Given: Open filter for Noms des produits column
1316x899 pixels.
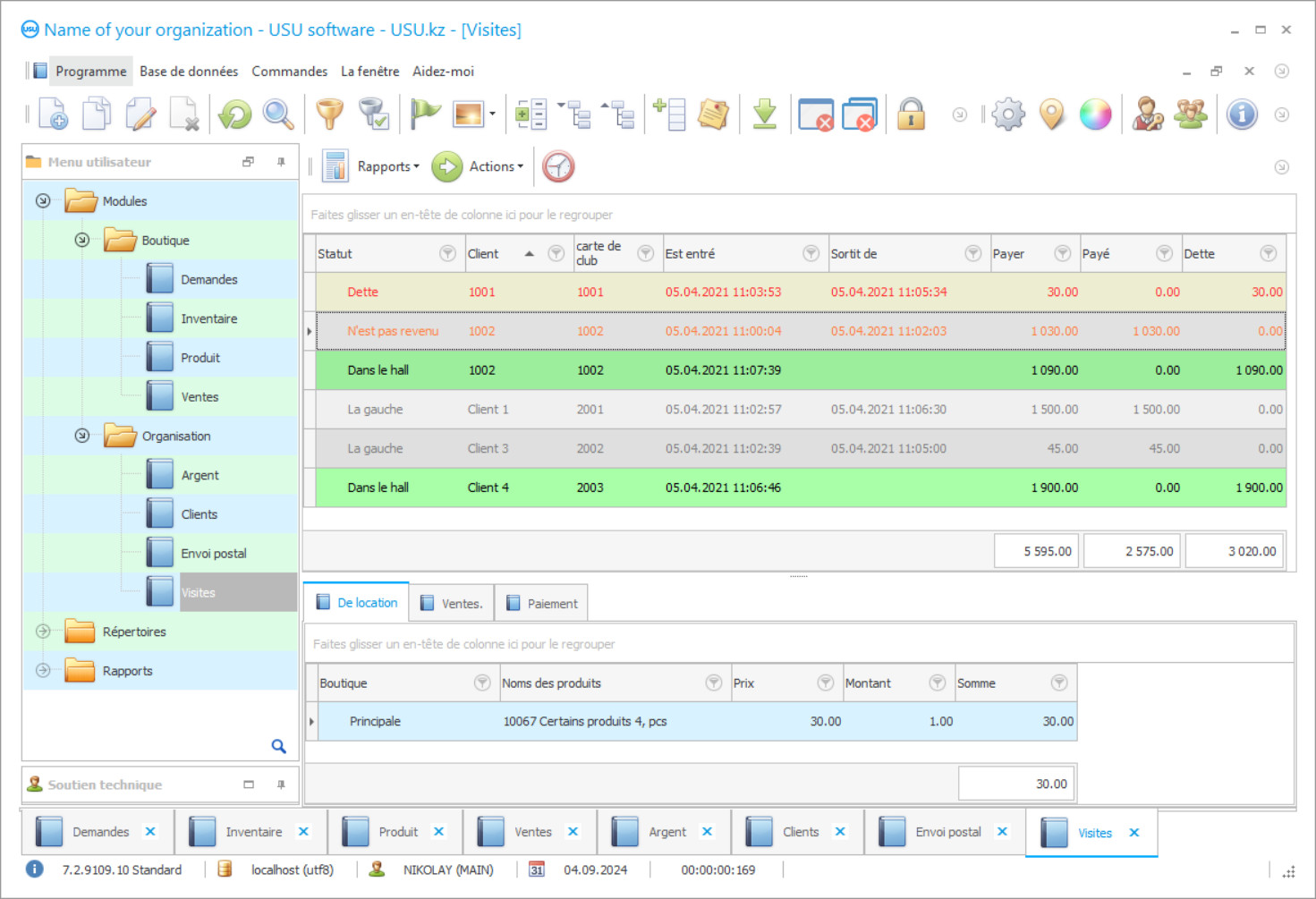Looking at the screenshot, I should coord(713,683).
